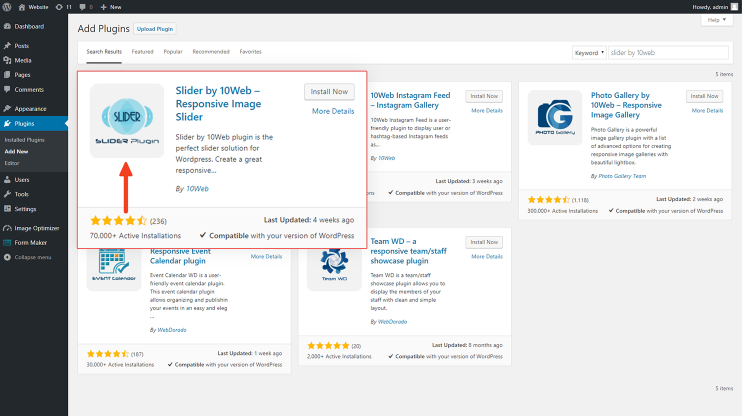Open WebDorado author link on Team WD card
This screenshot has width=742, height=416.
point(393,322)
